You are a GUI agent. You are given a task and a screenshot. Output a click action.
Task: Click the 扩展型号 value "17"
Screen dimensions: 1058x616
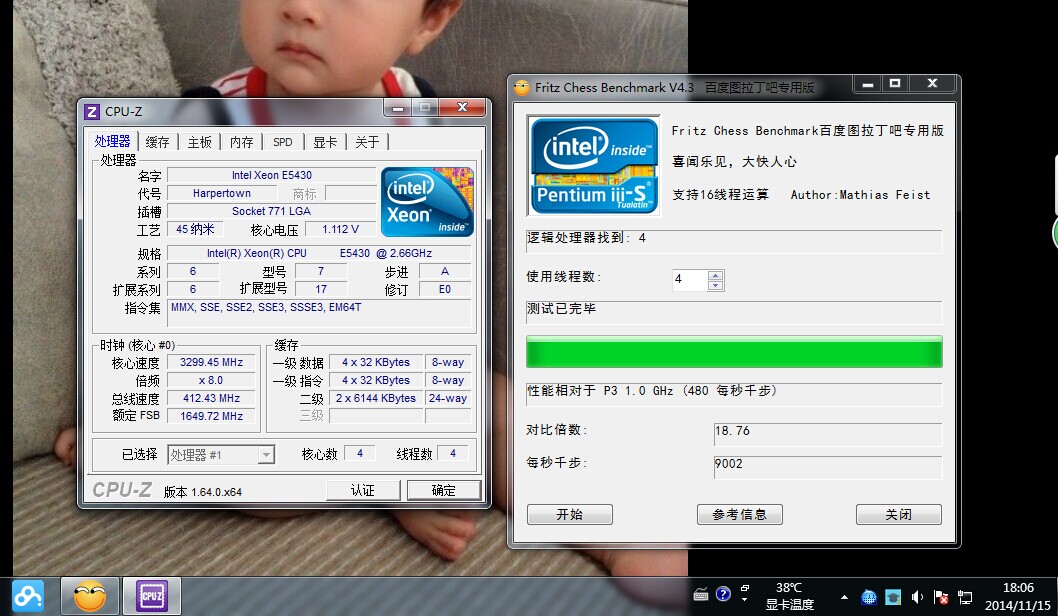coord(321,289)
